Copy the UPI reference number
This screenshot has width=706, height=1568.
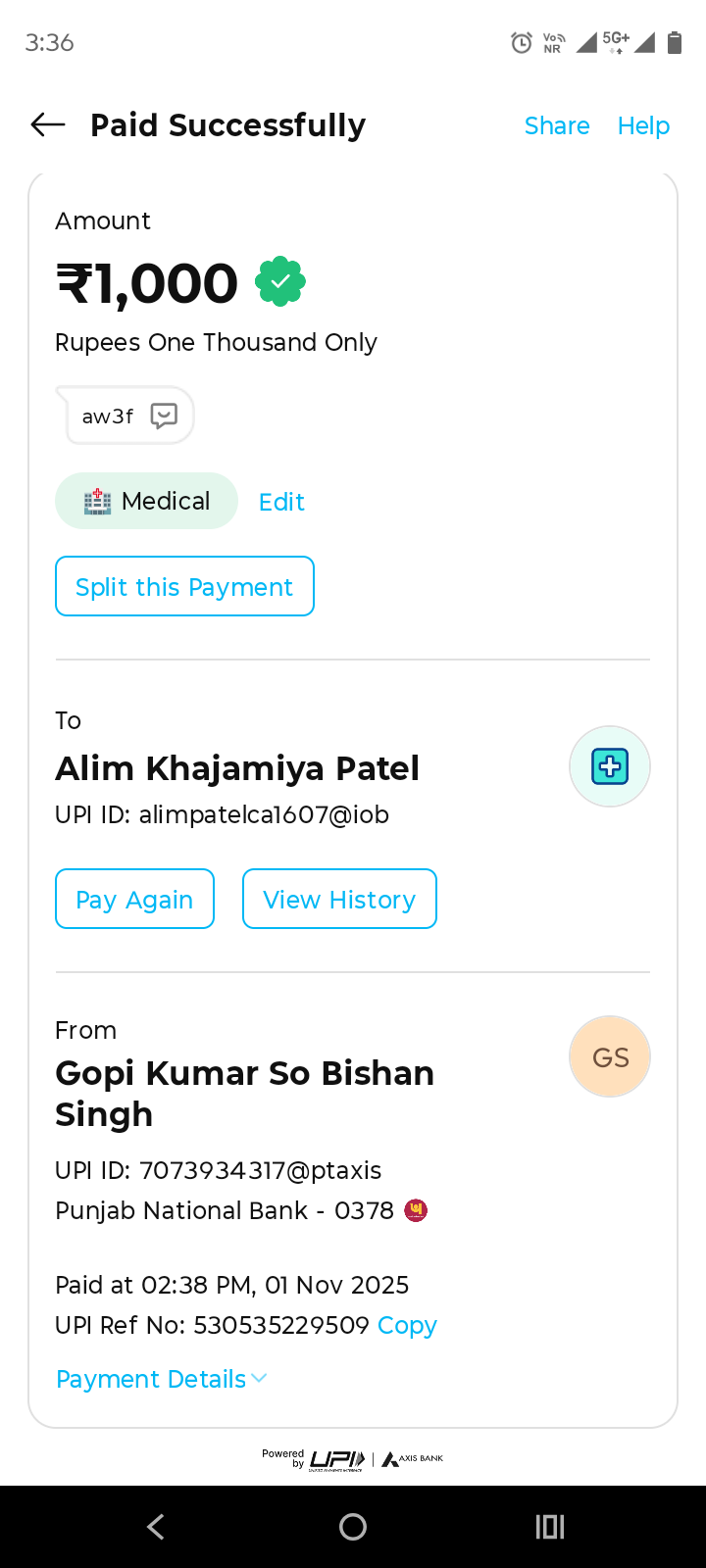tap(407, 1325)
